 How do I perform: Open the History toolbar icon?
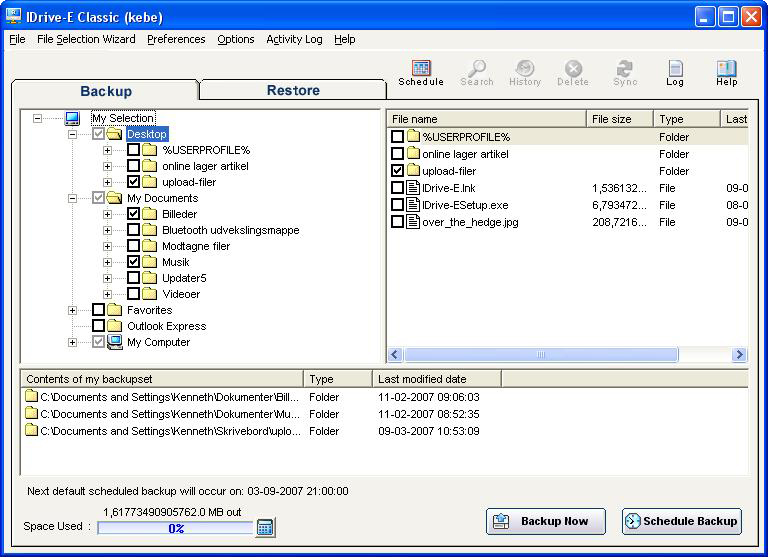[x=524, y=70]
